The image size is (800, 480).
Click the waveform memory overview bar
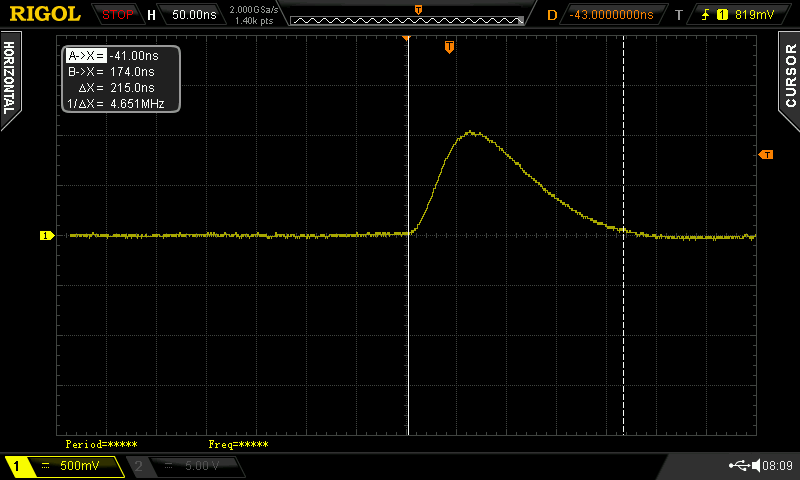407,20
